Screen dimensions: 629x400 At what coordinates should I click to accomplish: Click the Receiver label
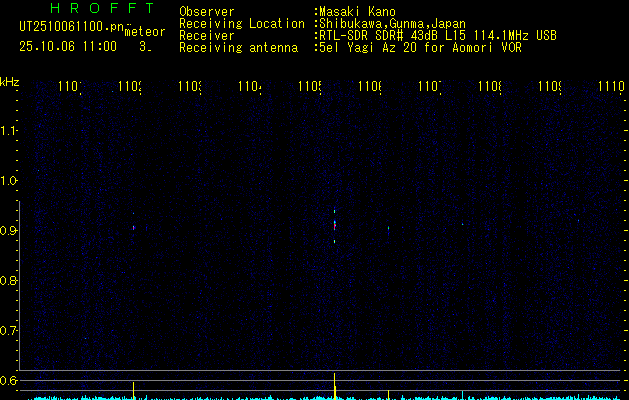point(207,36)
